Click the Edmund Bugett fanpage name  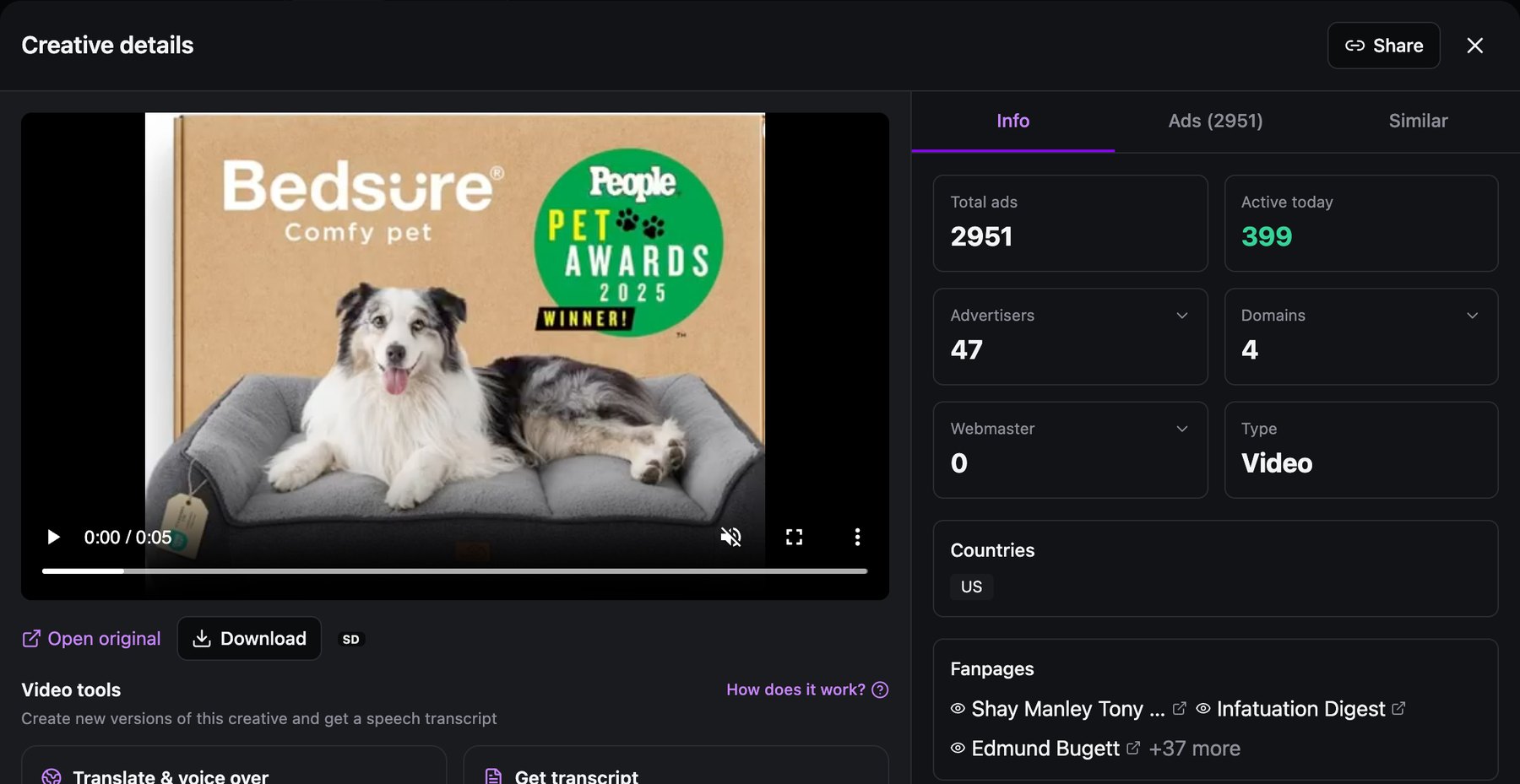click(x=1045, y=749)
